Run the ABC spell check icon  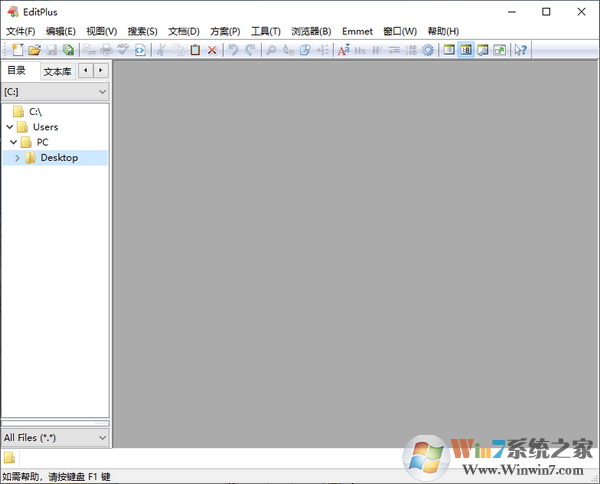tap(123, 50)
